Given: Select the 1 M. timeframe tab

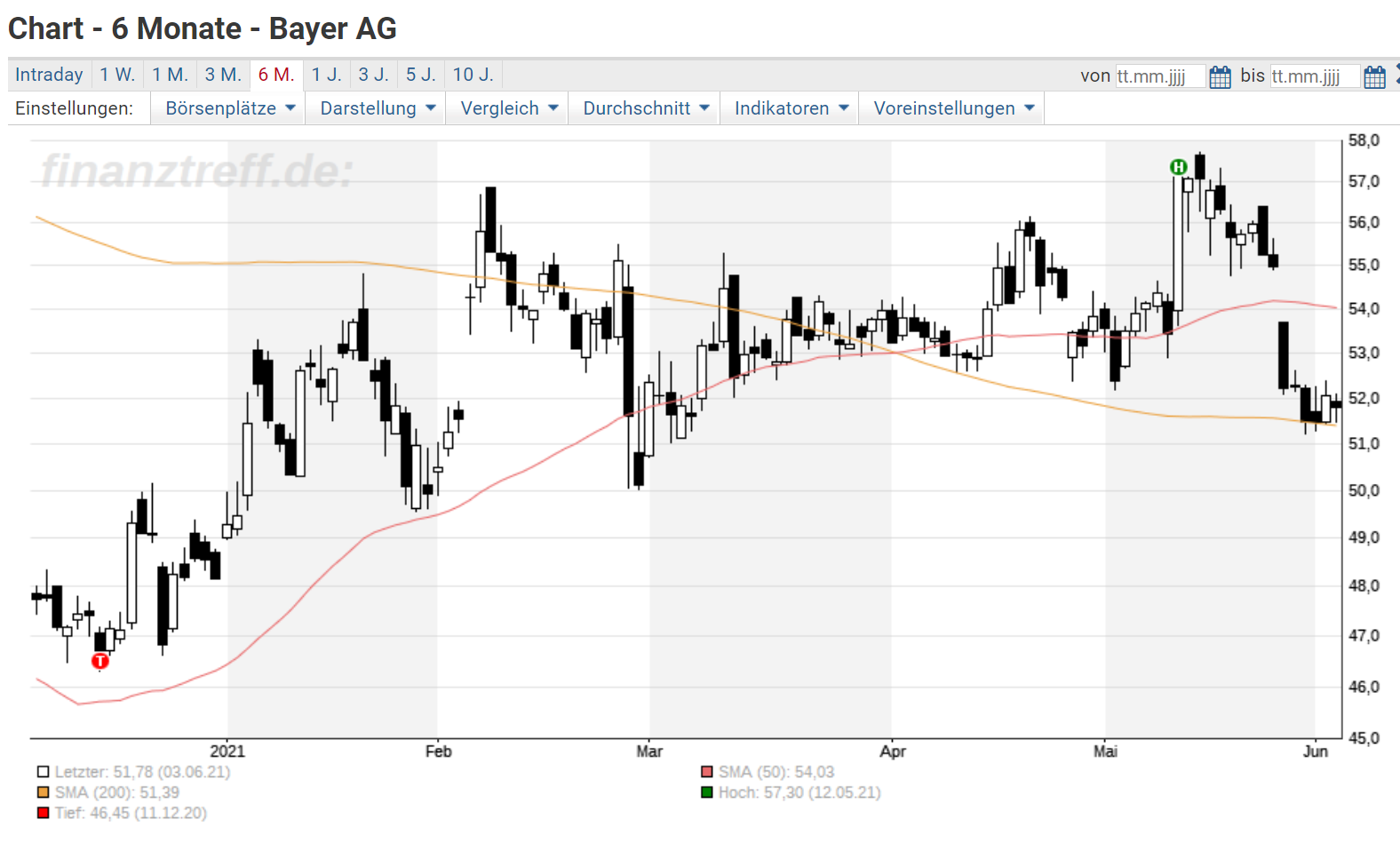Looking at the screenshot, I should pos(170,75).
